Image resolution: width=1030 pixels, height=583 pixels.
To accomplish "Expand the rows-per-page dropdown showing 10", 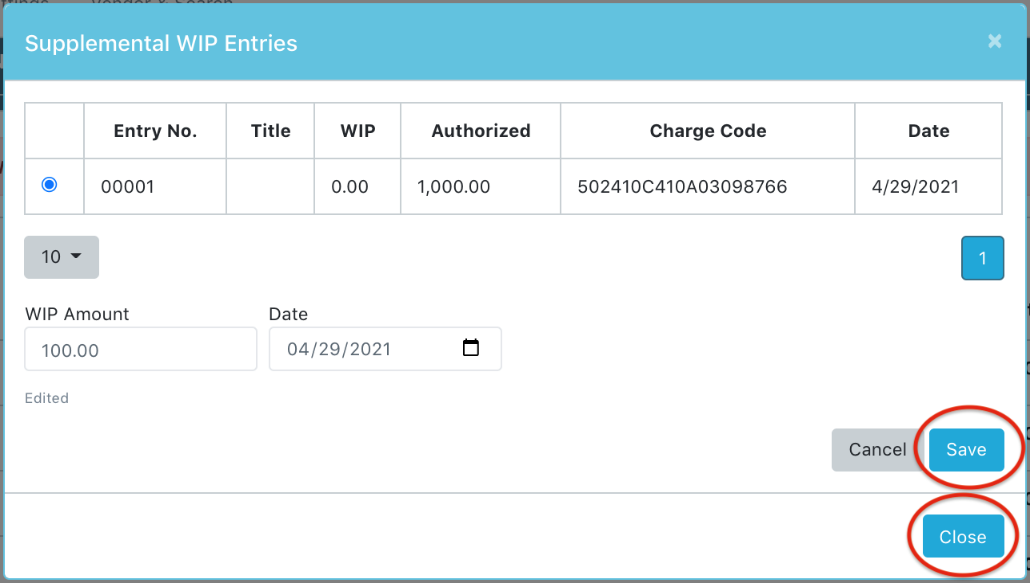I will tap(62, 257).
